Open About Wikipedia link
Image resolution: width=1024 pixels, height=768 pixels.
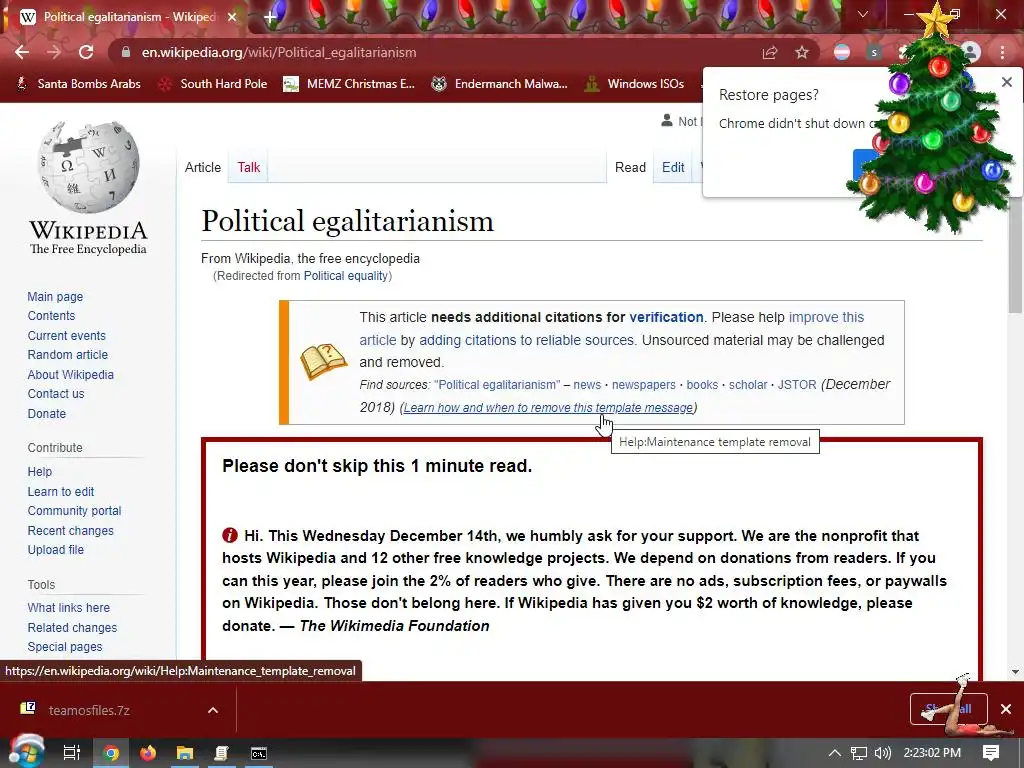click(x=71, y=374)
